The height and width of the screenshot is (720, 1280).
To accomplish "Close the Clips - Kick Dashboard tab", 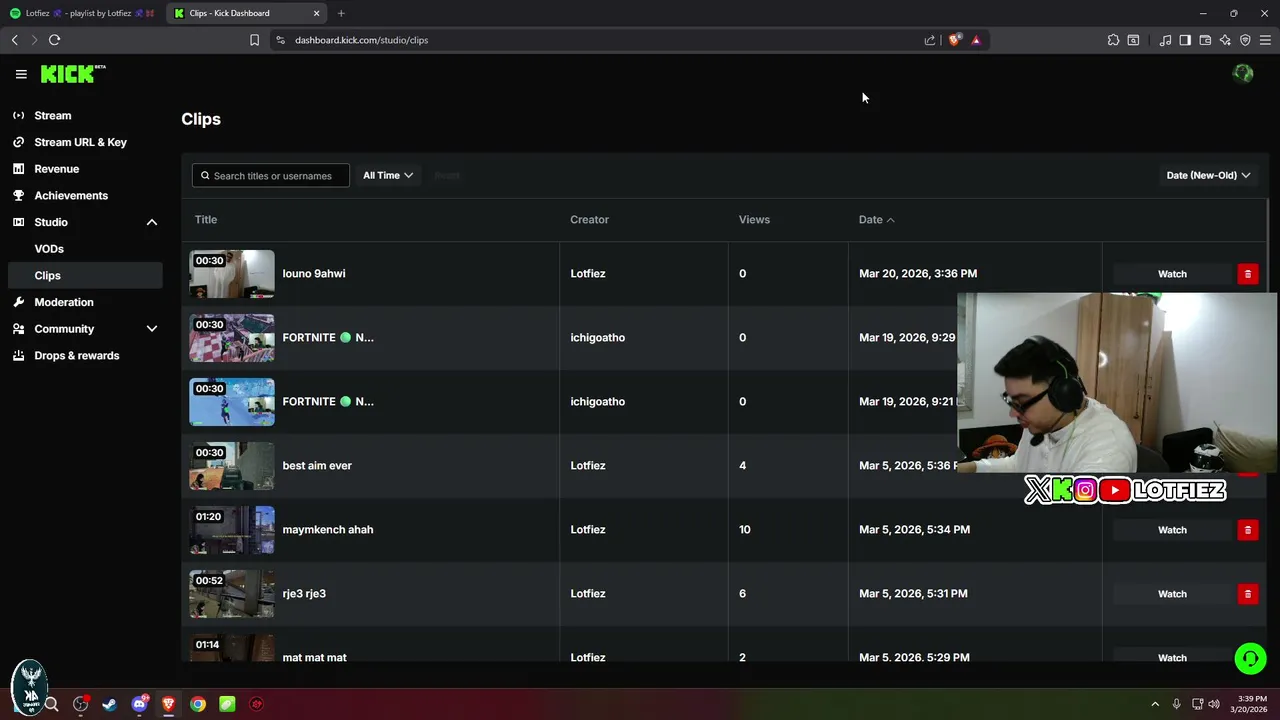I will [317, 13].
